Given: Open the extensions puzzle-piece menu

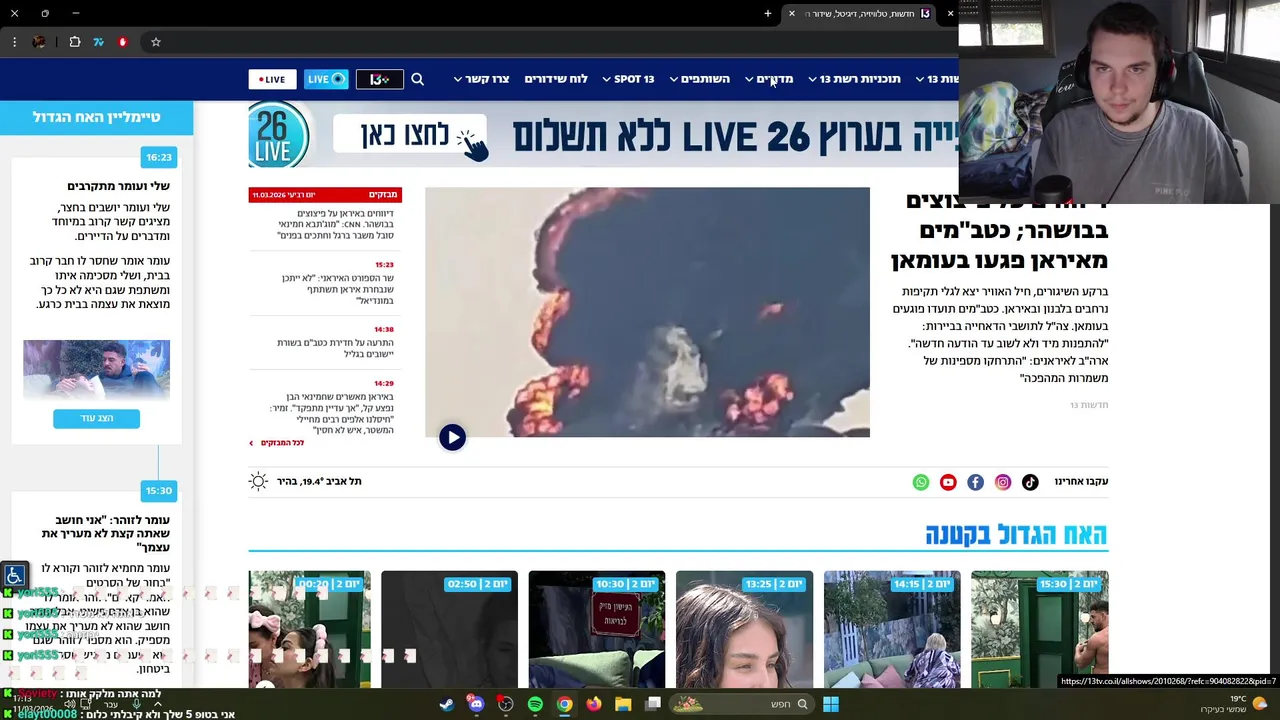Looking at the screenshot, I should click(75, 42).
